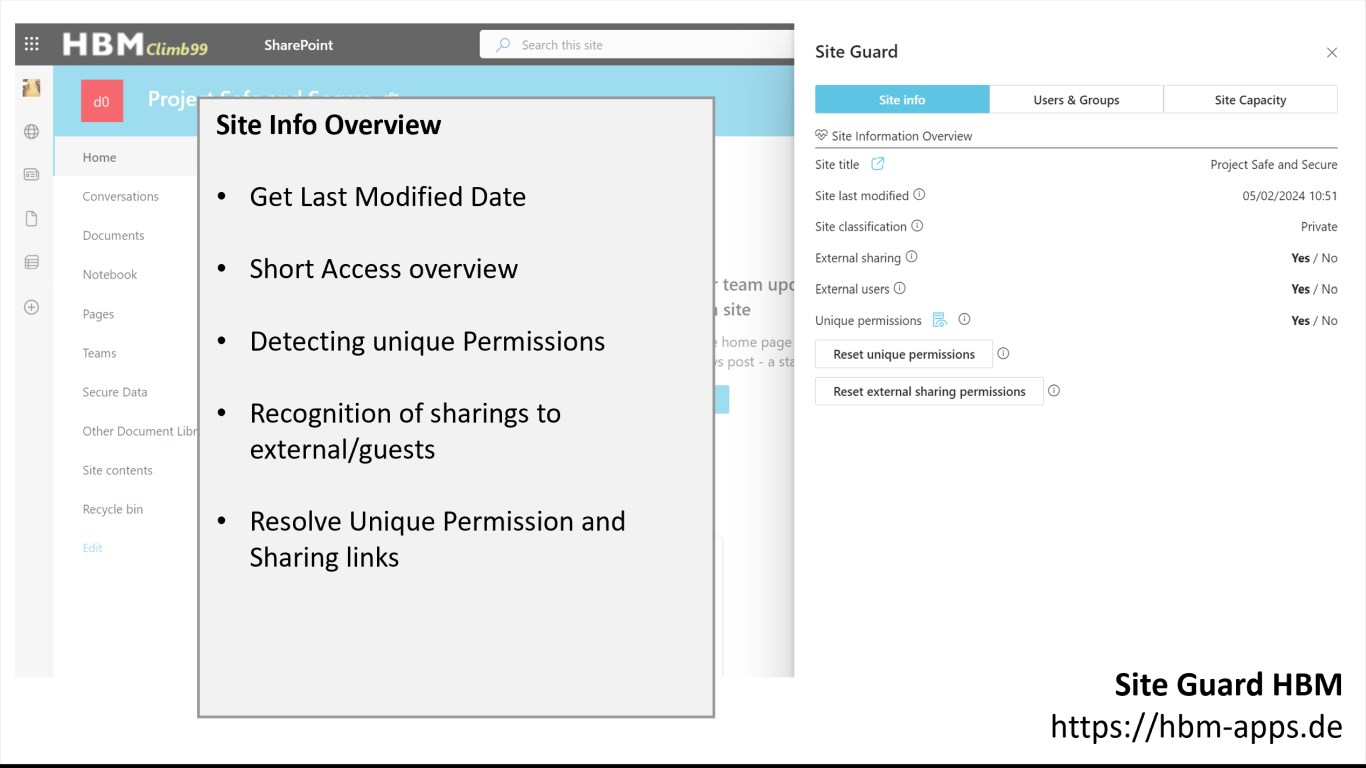Open the home thumbnail icon in left rail
Screen dimensions: 1366x768
[32, 88]
